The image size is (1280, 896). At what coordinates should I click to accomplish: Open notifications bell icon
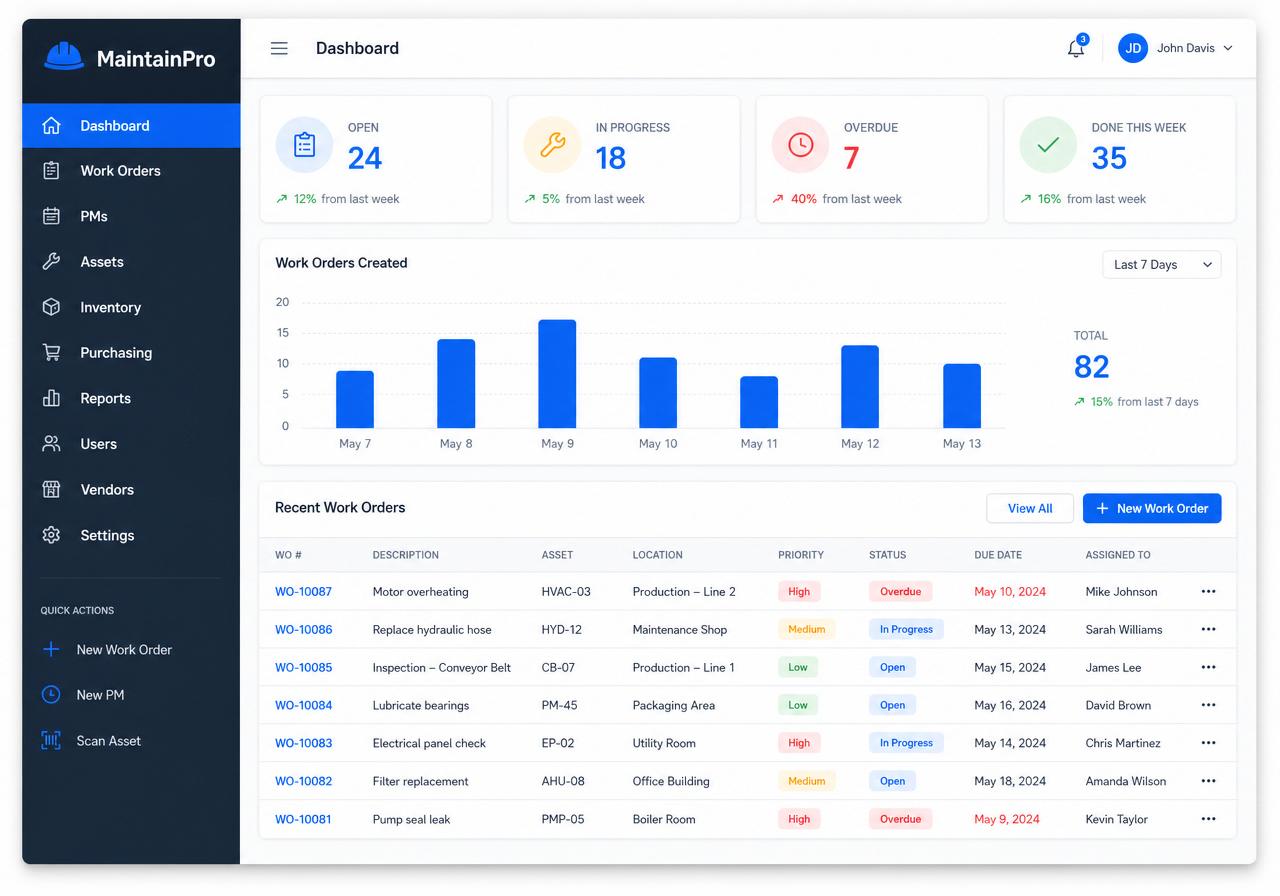coord(1076,48)
